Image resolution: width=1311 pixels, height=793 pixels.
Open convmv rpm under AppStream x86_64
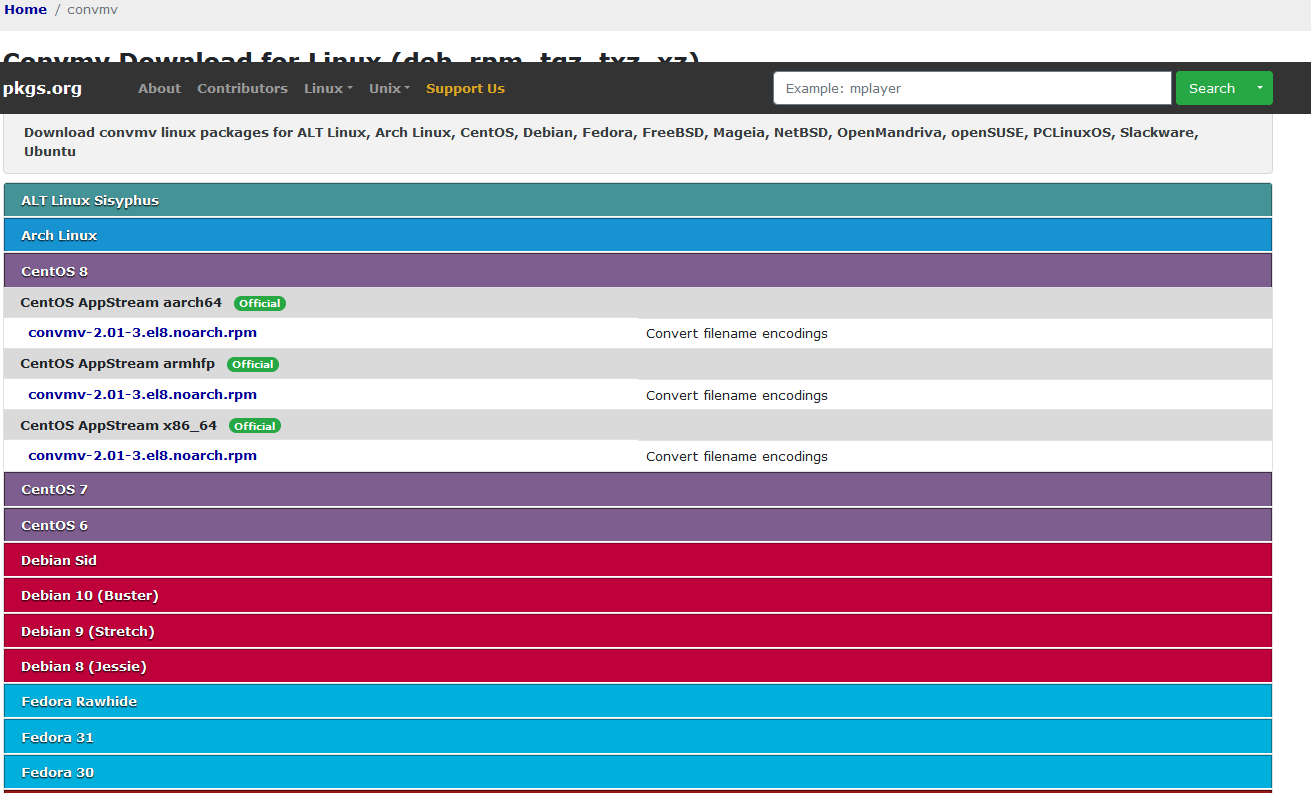click(143, 455)
